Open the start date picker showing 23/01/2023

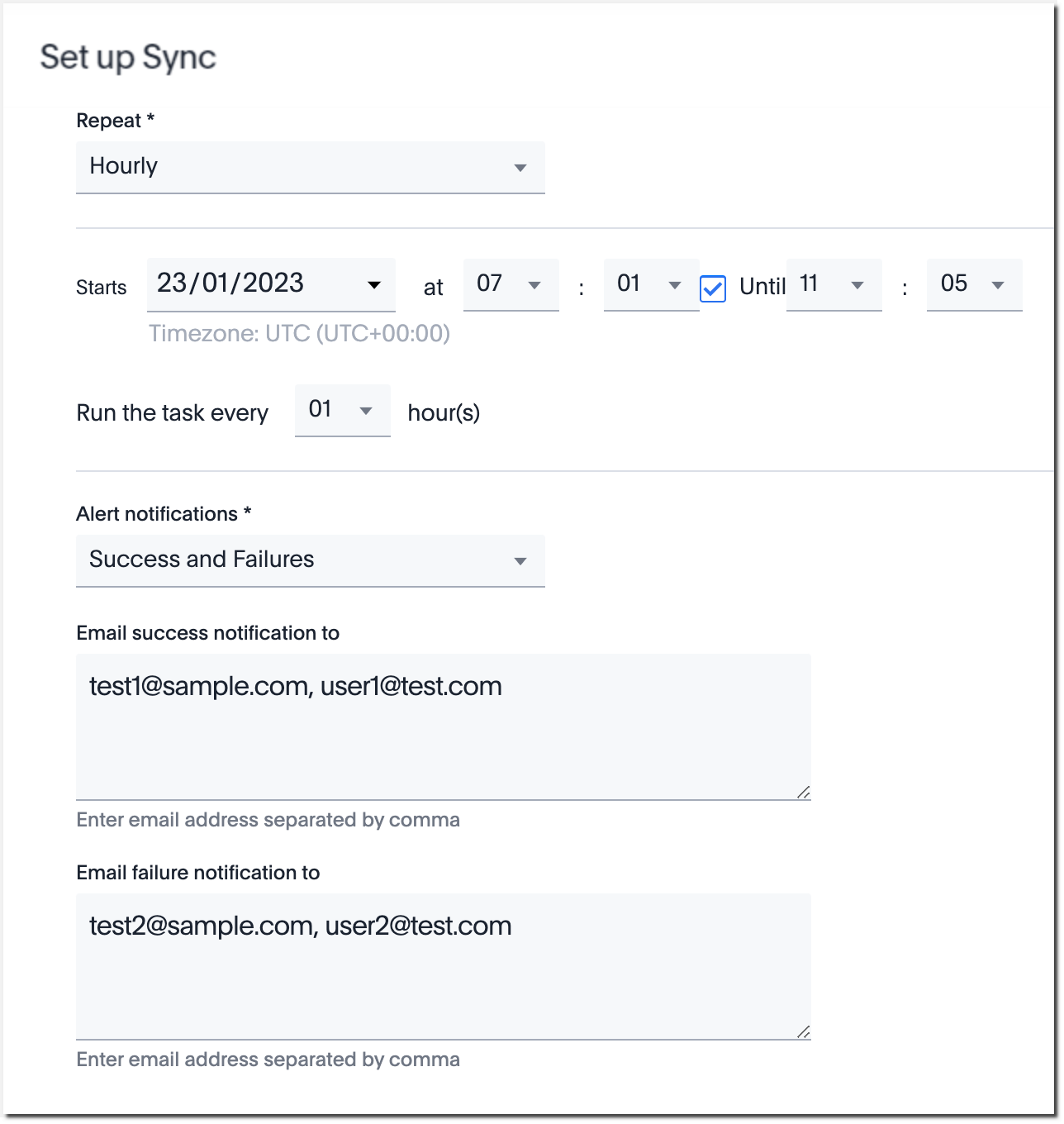point(270,284)
